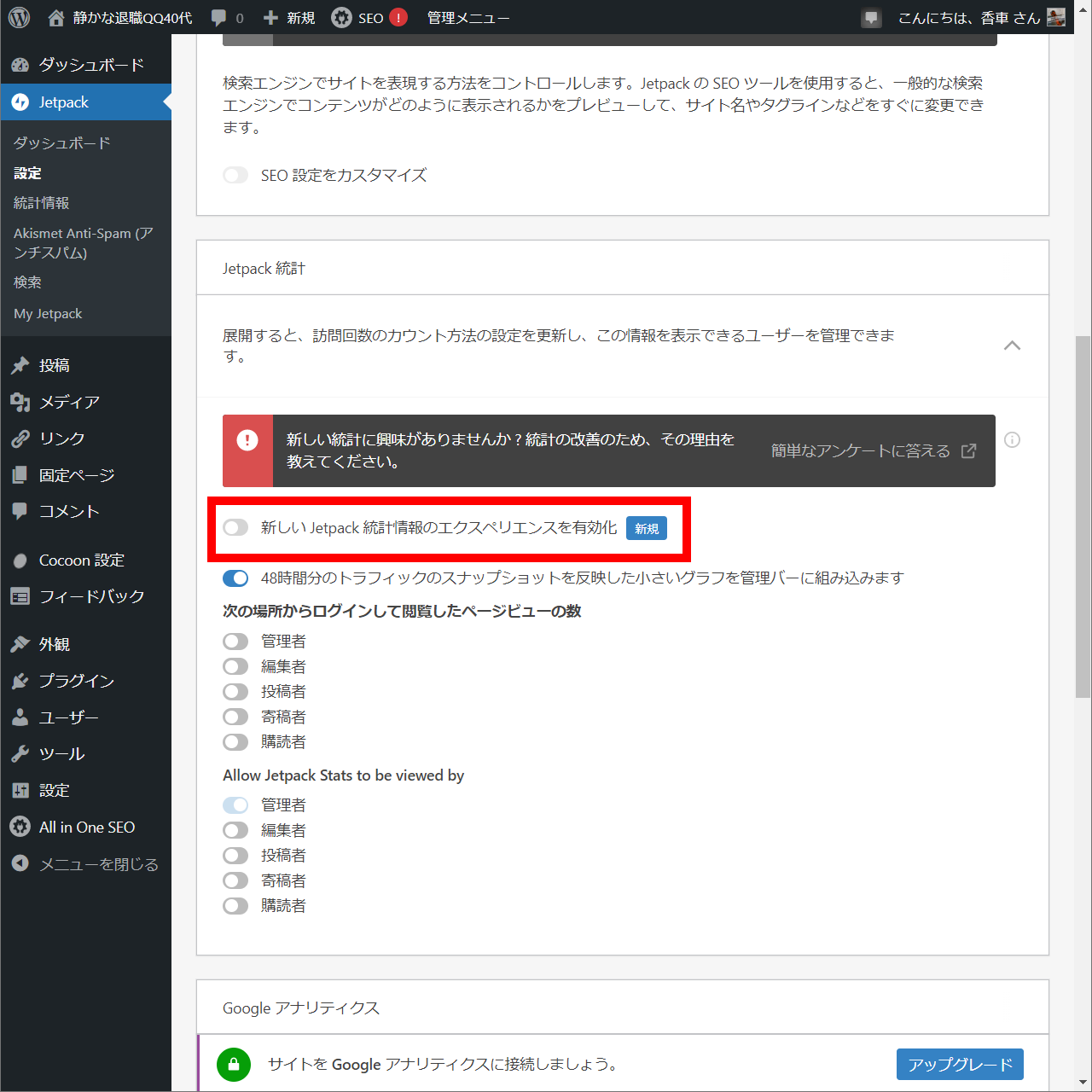The height and width of the screenshot is (1092, 1092).
Task: Click the ユーザー person icon
Action: click(20, 717)
